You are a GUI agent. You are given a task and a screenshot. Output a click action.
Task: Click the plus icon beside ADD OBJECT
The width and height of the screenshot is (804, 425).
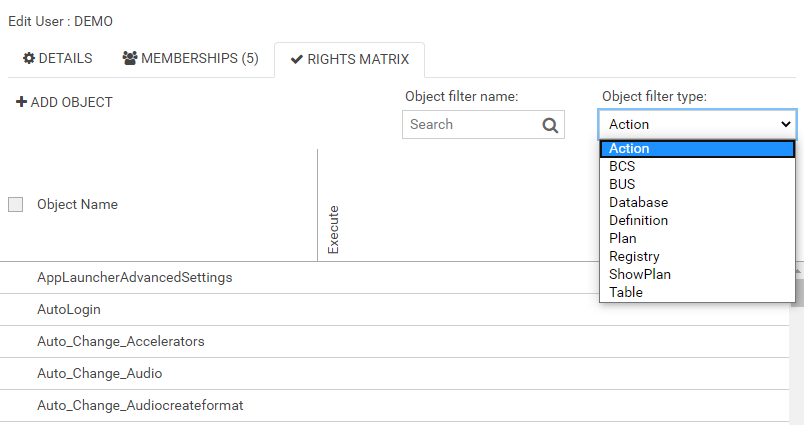click(21, 102)
